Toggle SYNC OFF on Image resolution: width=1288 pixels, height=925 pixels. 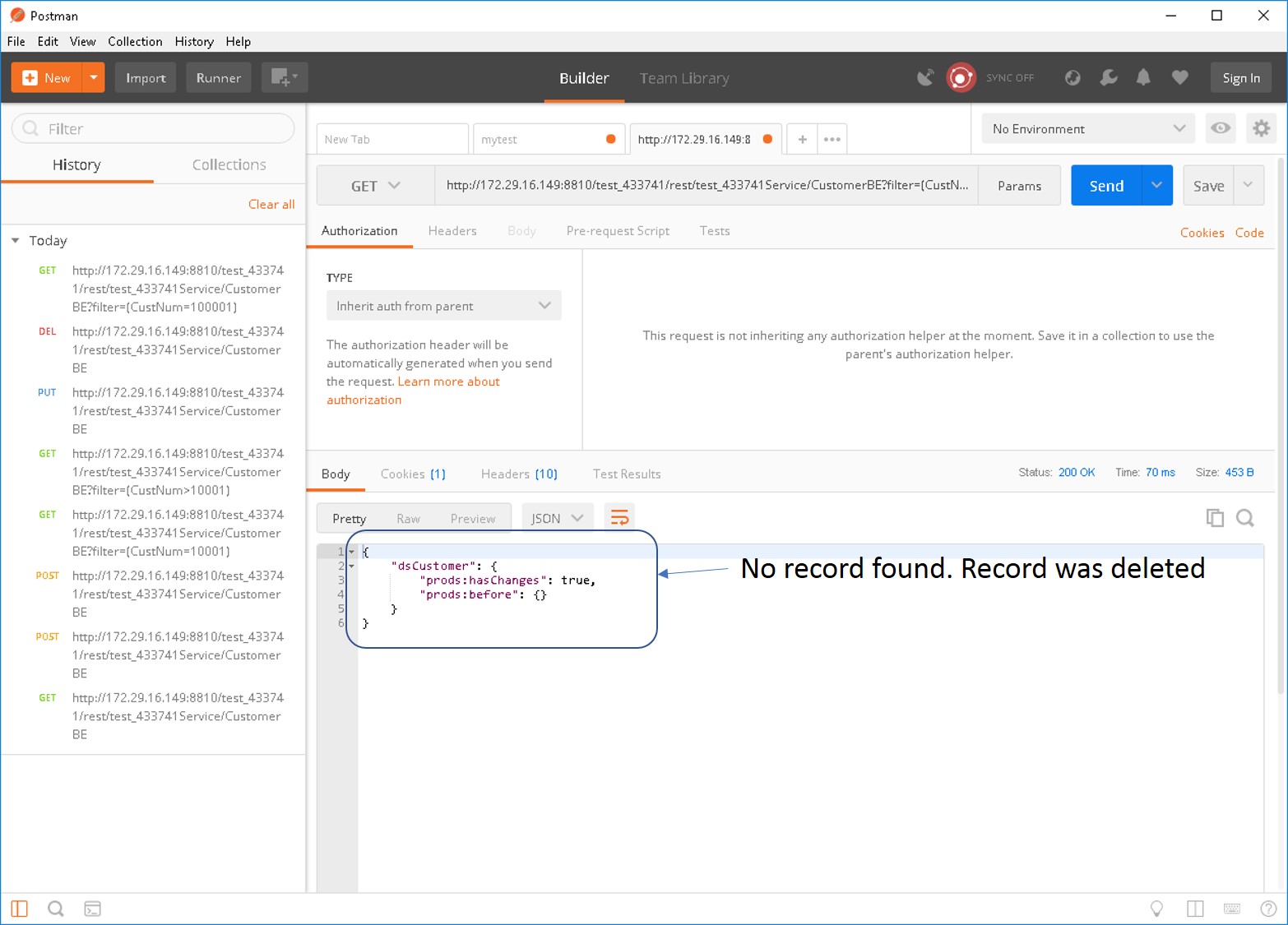click(x=1009, y=77)
